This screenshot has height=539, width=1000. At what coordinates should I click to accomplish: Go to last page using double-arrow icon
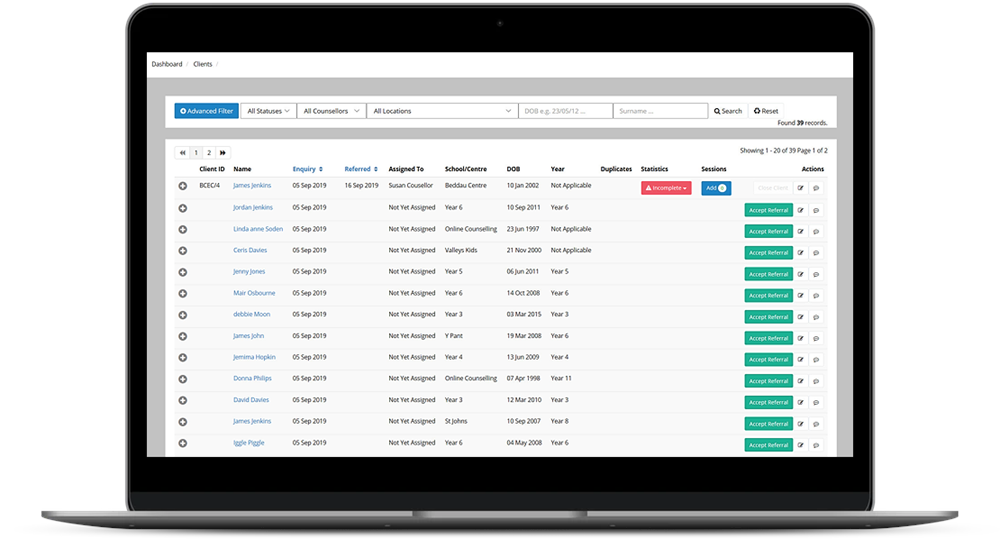click(x=222, y=153)
